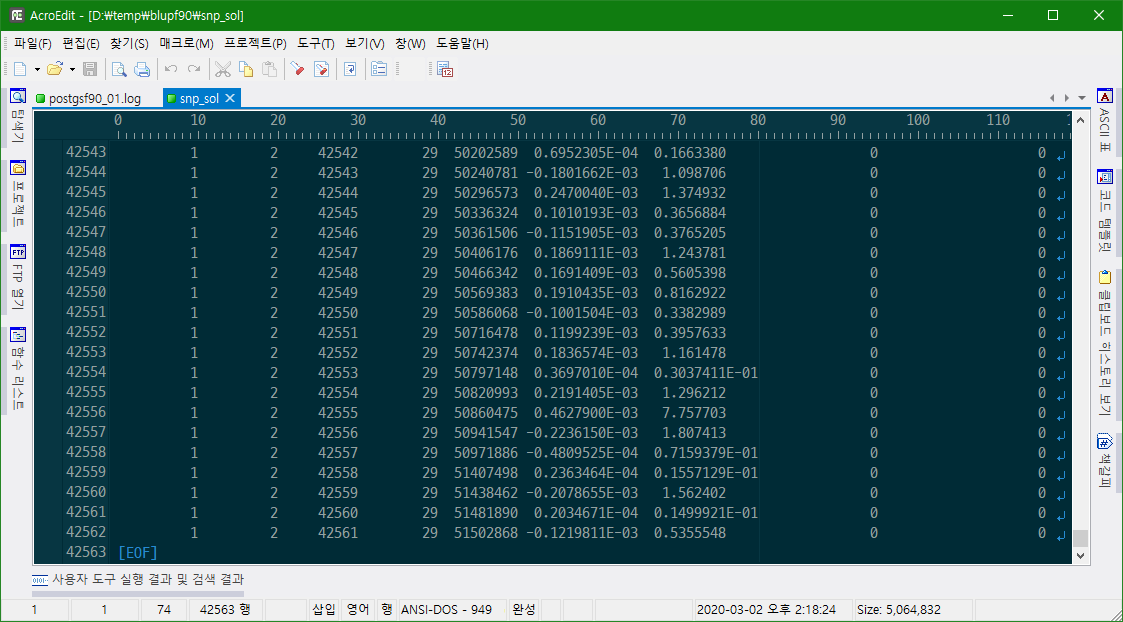Viewport: 1123px width, 622px height.
Task: Toggle the 행 selection mode in status bar
Action: (387, 610)
